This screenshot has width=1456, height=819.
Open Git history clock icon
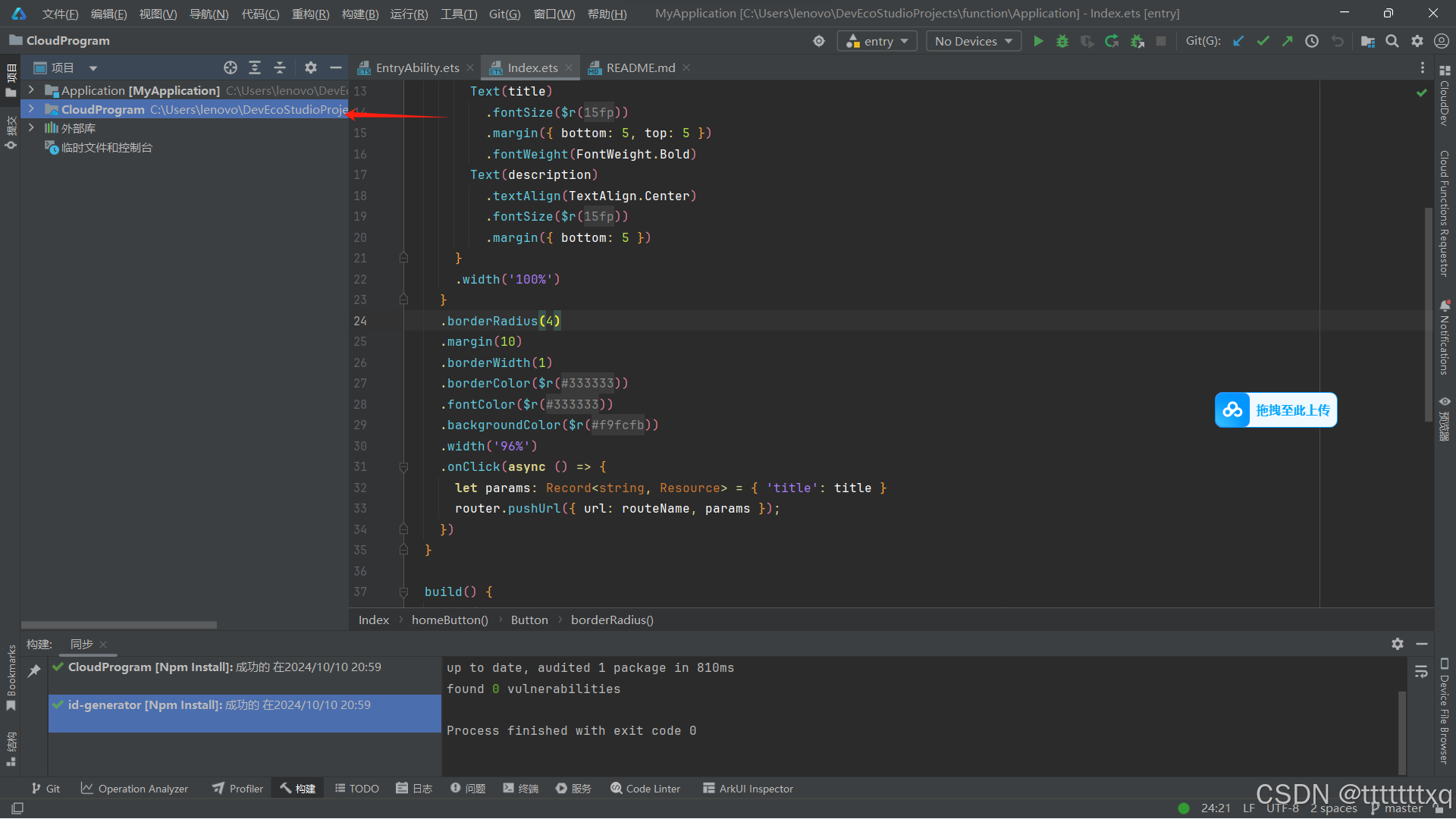tap(1312, 41)
